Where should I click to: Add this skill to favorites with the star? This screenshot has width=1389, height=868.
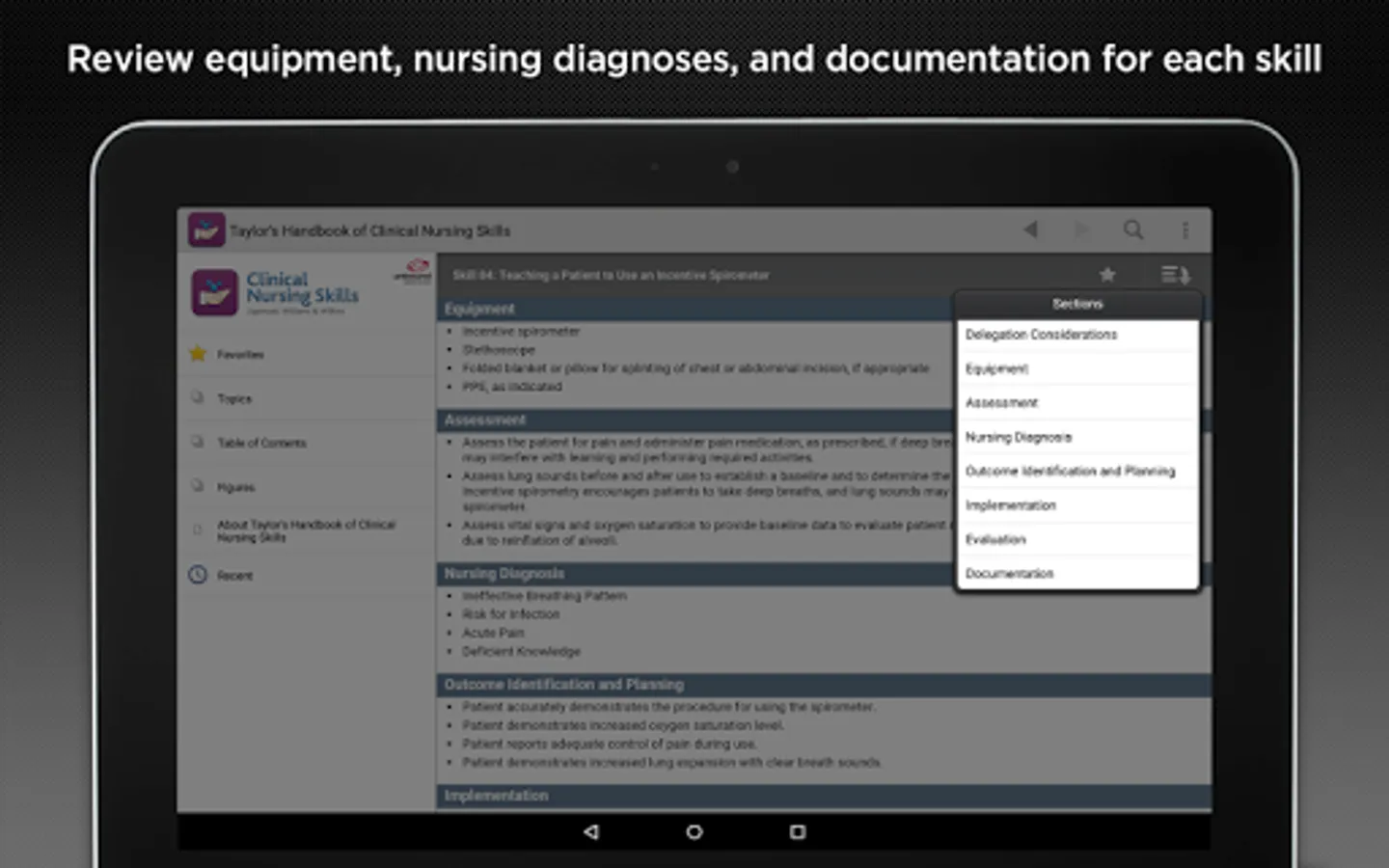click(x=1107, y=275)
